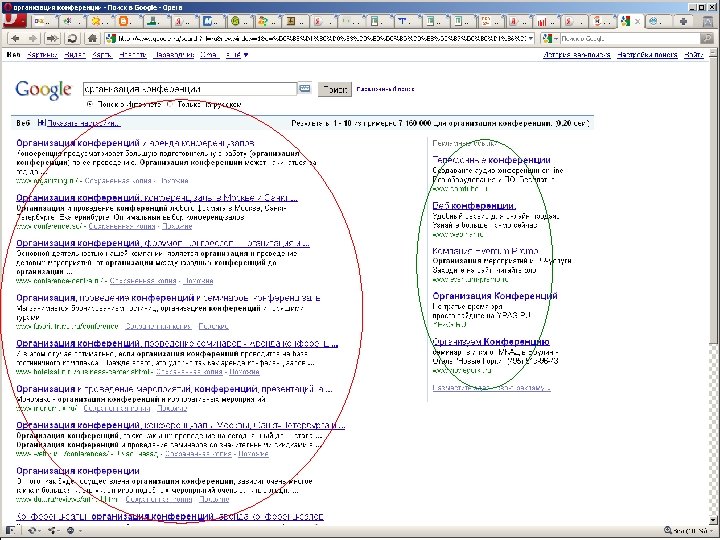Open cached copy of the hotelsalut.ru result
720x540 pixels.
click(189, 371)
